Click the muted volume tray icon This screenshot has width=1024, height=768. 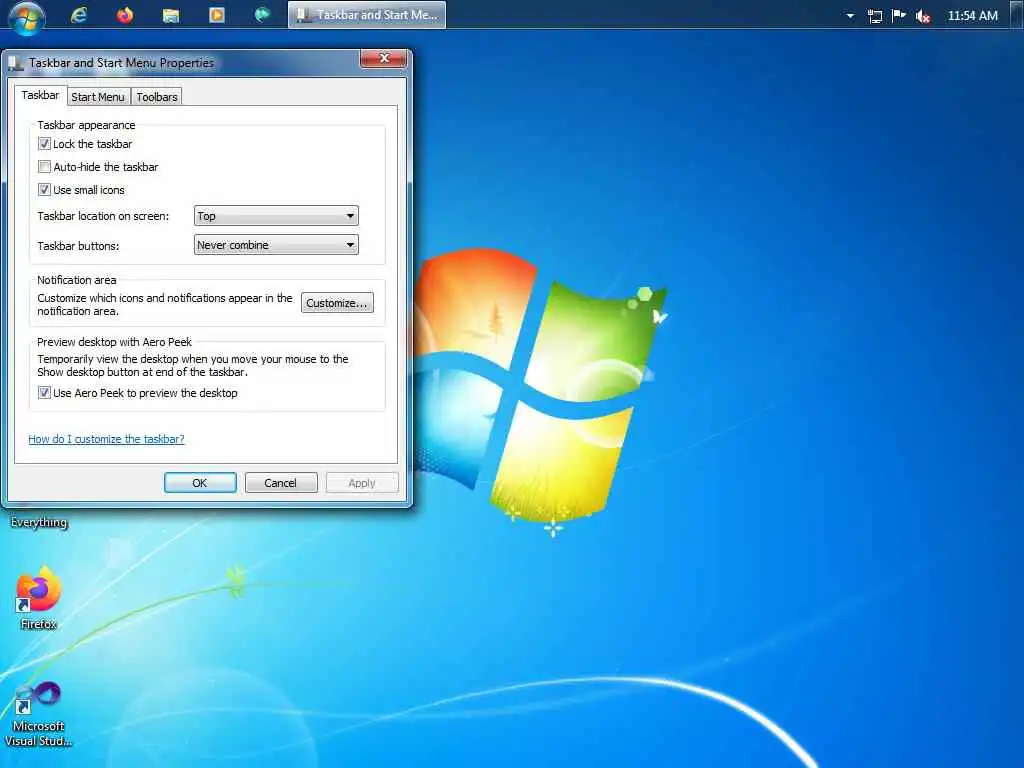click(x=923, y=16)
